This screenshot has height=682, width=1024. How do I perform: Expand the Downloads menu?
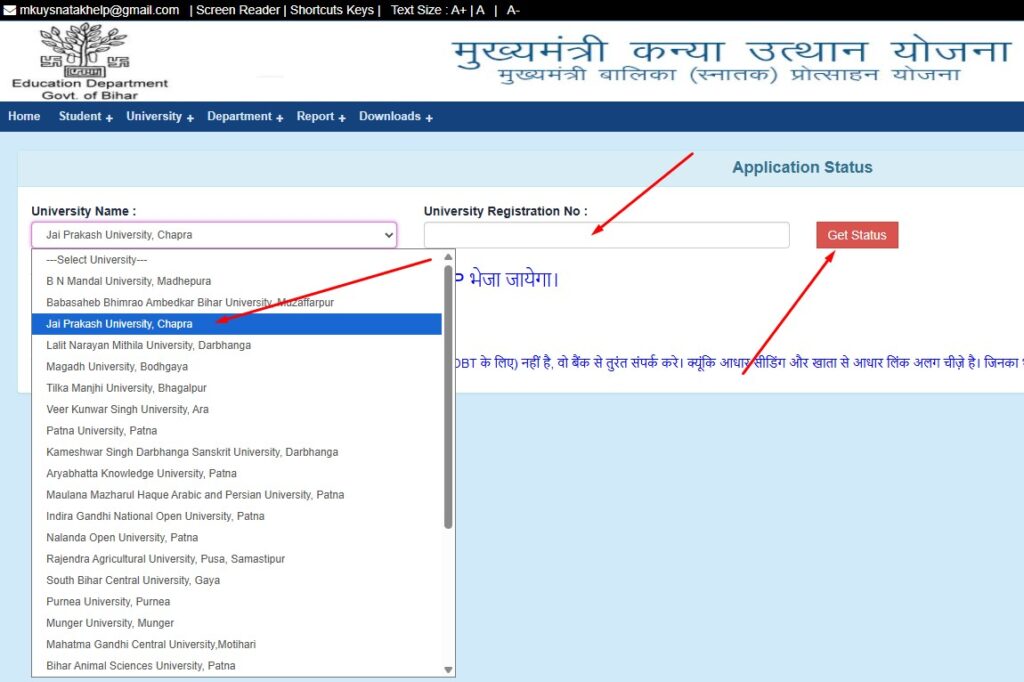point(395,117)
